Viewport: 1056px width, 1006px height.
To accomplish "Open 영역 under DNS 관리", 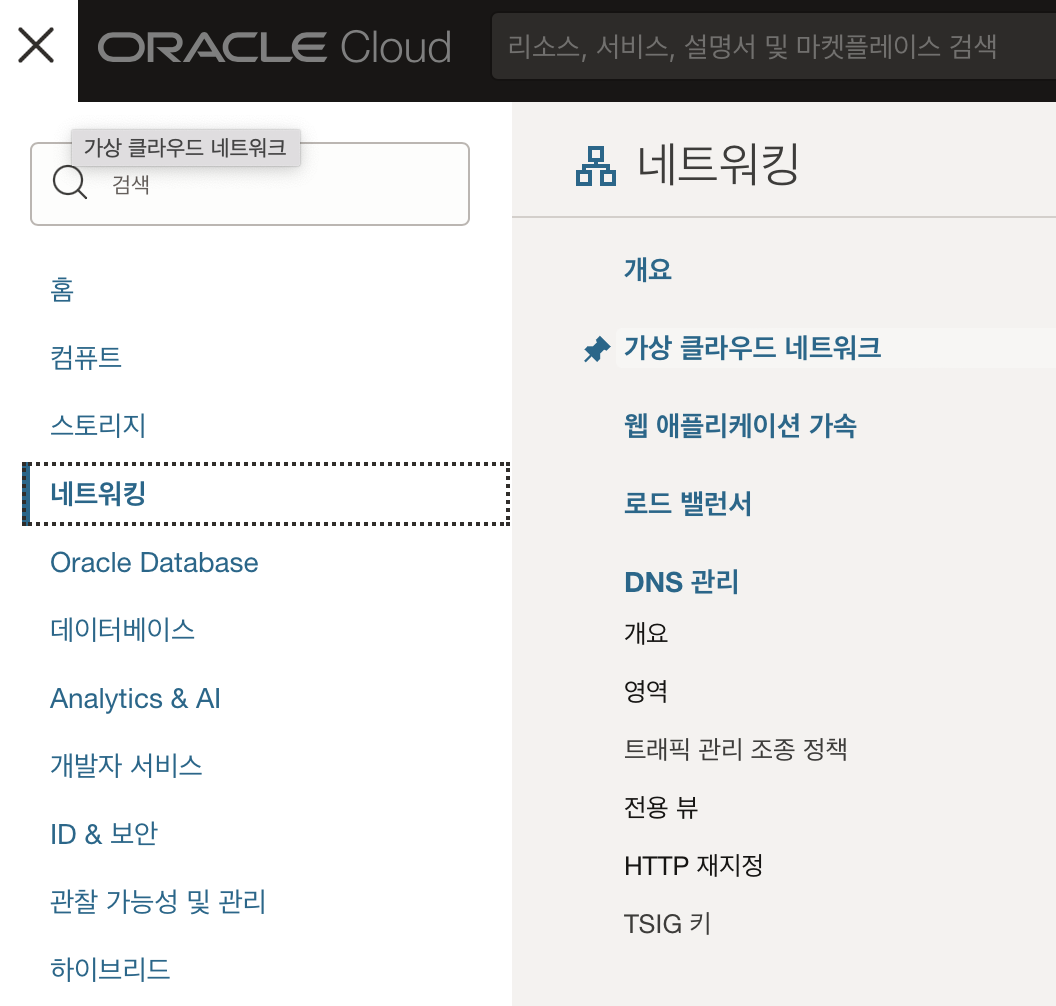I will (x=646, y=691).
